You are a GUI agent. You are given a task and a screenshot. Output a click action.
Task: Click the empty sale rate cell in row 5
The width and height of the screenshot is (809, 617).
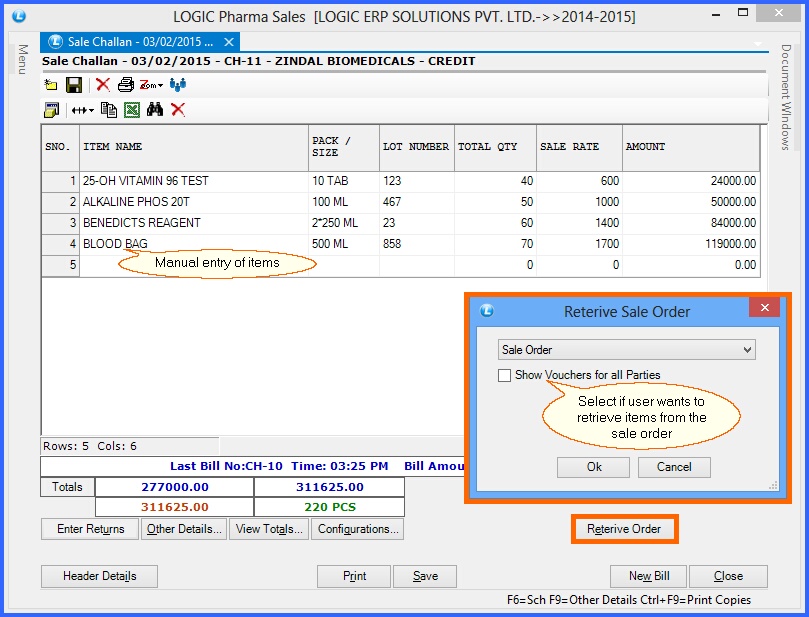(x=579, y=265)
